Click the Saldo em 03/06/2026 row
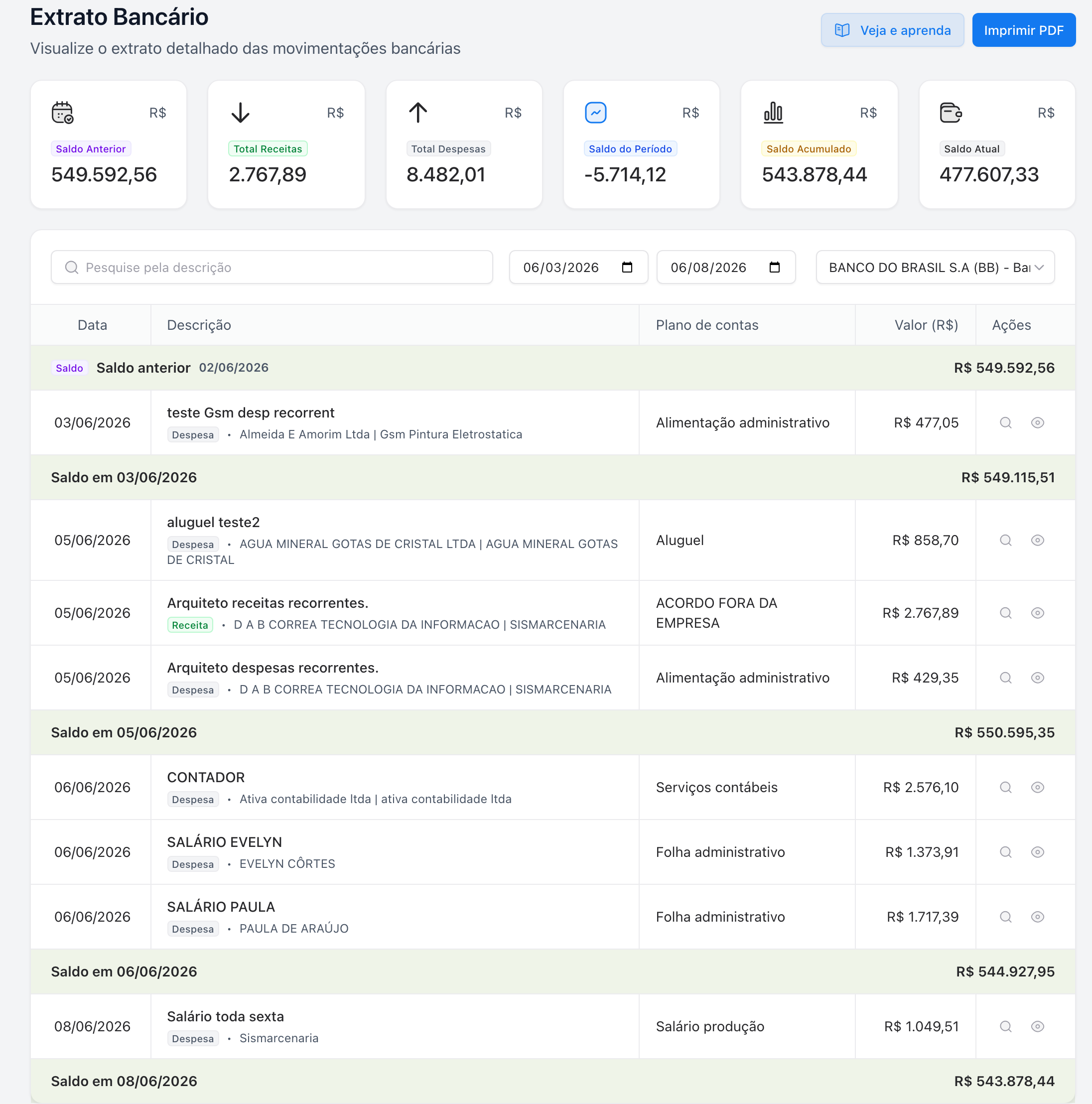 click(552, 478)
